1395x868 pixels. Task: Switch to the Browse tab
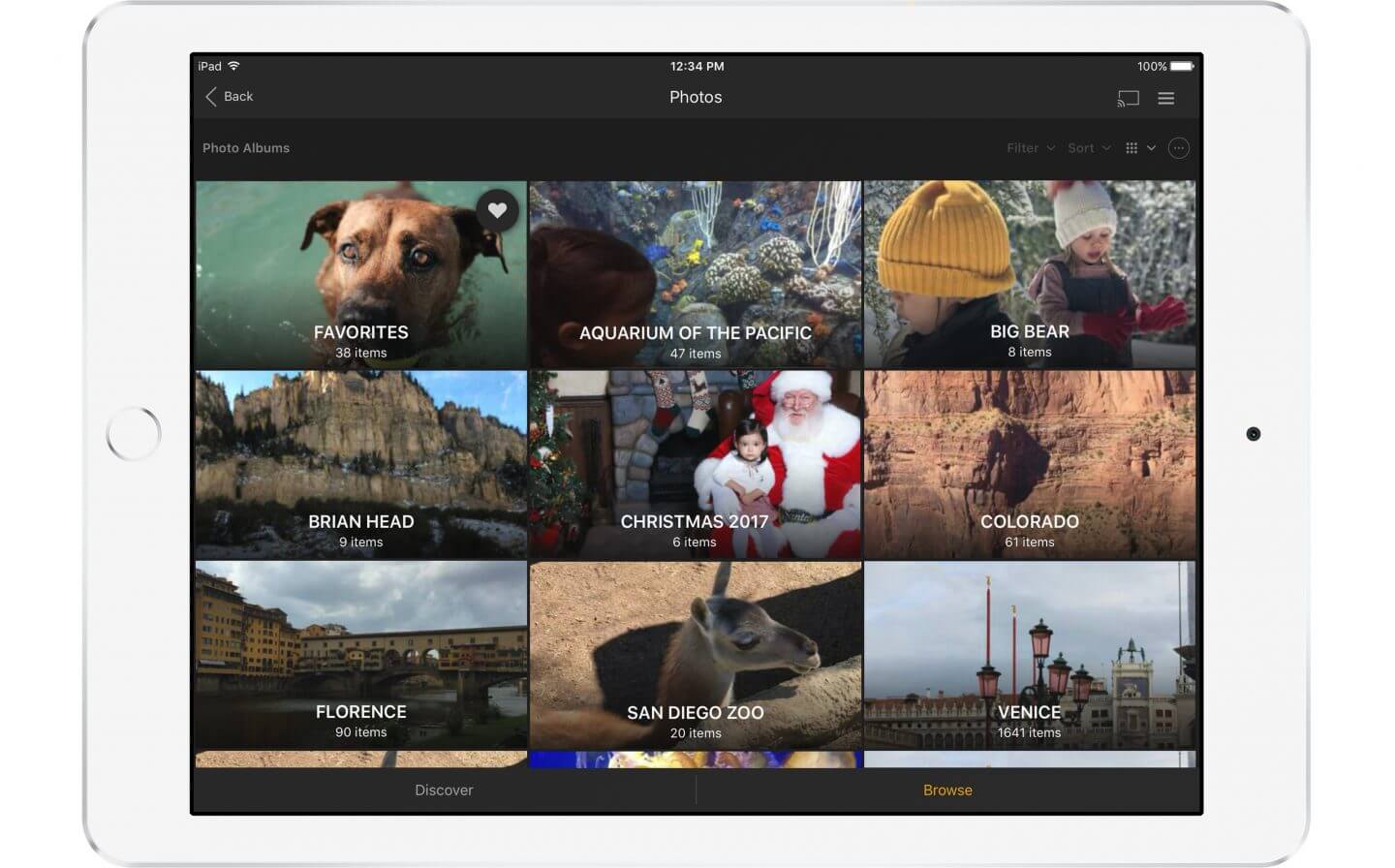947,790
